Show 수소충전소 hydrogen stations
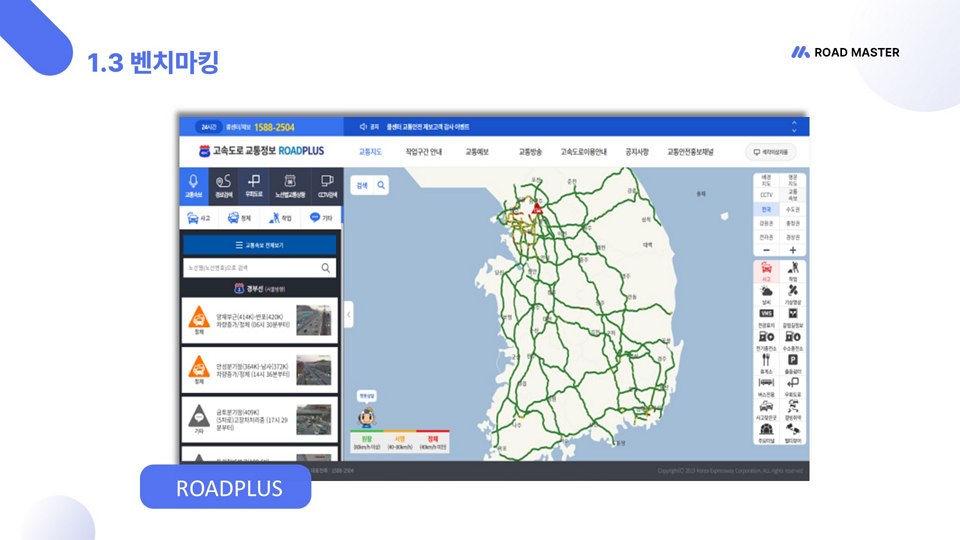 click(792, 340)
